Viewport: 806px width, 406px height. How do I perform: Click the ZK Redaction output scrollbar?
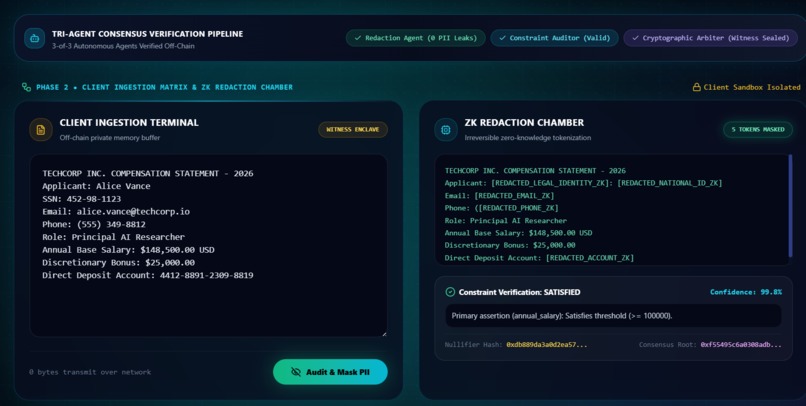pyautogui.click(x=790, y=206)
